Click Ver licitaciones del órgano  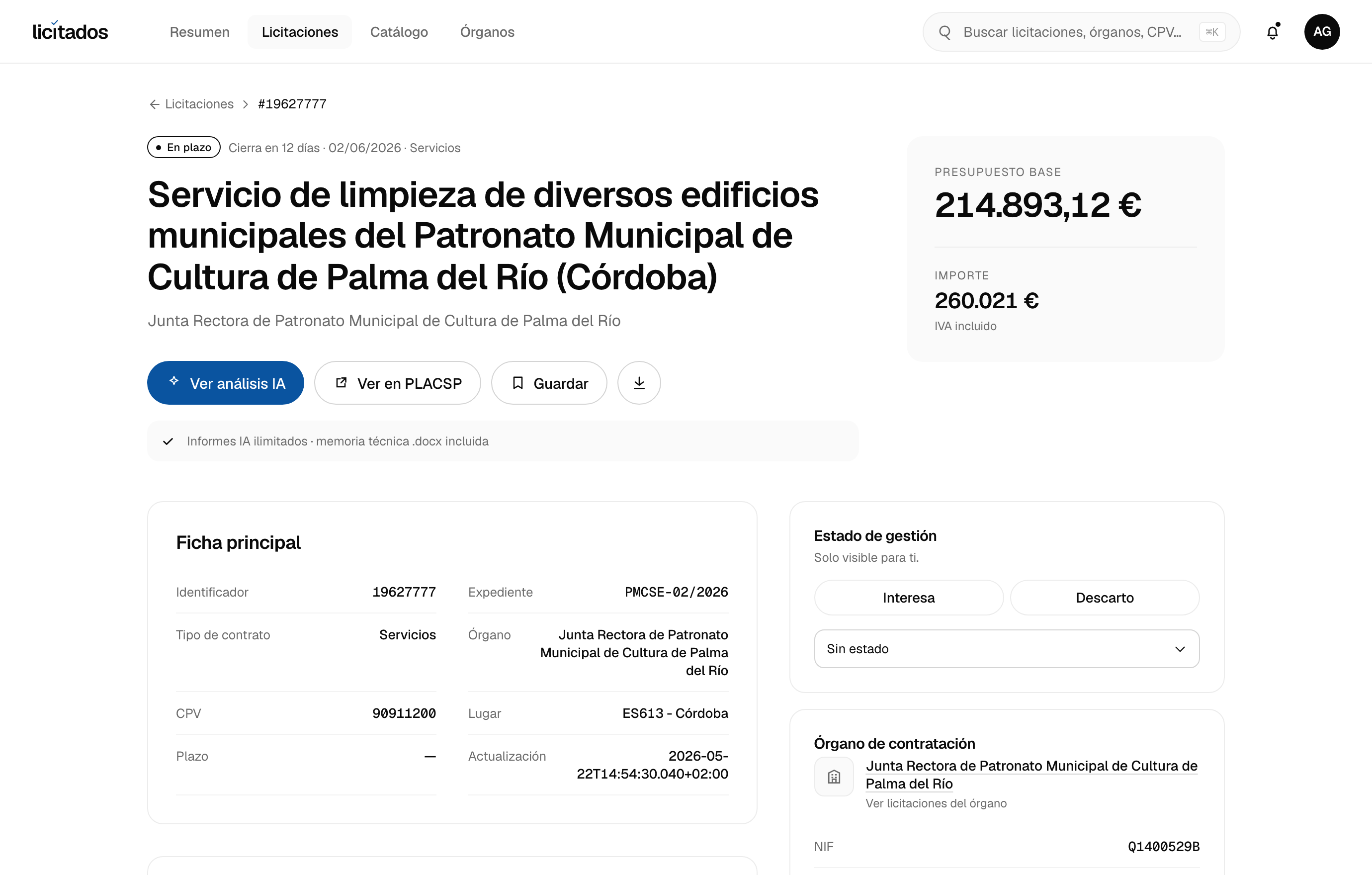tap(936, 803)
